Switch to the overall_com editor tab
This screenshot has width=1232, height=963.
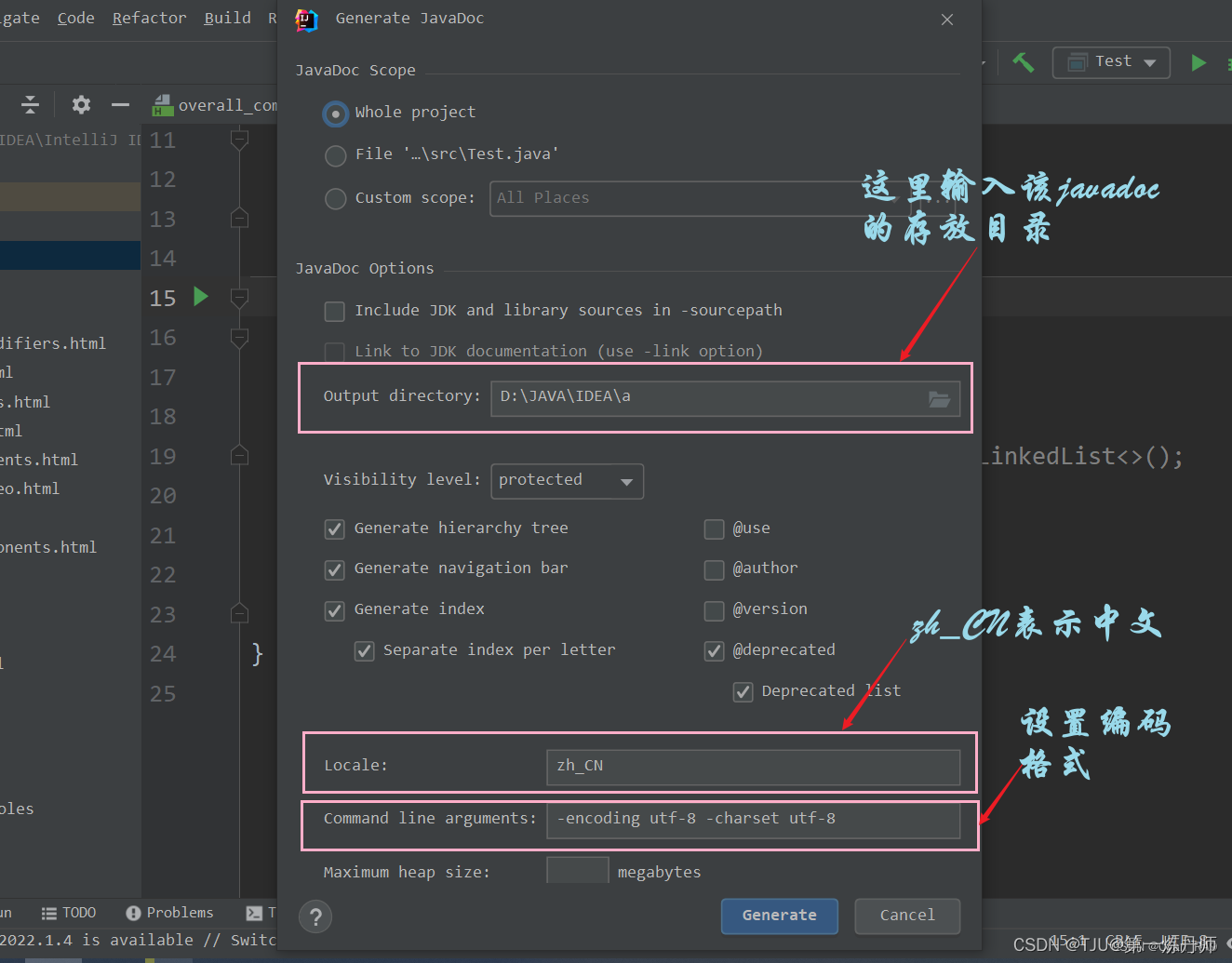tap(214, 105)
